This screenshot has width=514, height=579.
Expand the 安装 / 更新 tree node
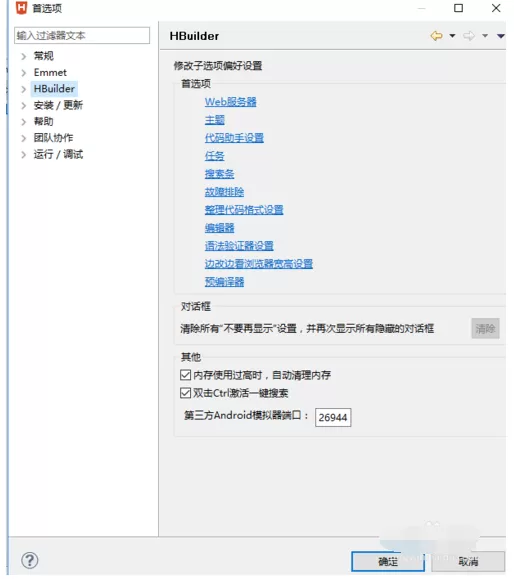(x=24, y=106)
